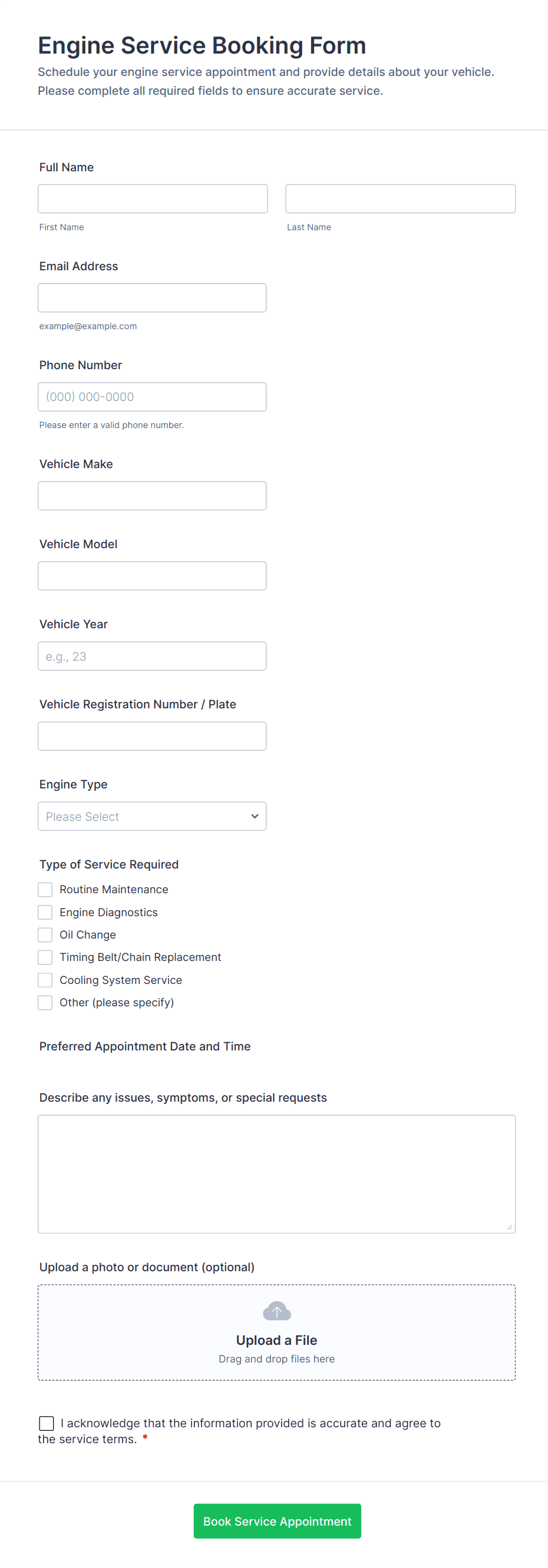548x1568 pixels.
Task: Click the Vehicle Year input
Action: tap(151, 655)
